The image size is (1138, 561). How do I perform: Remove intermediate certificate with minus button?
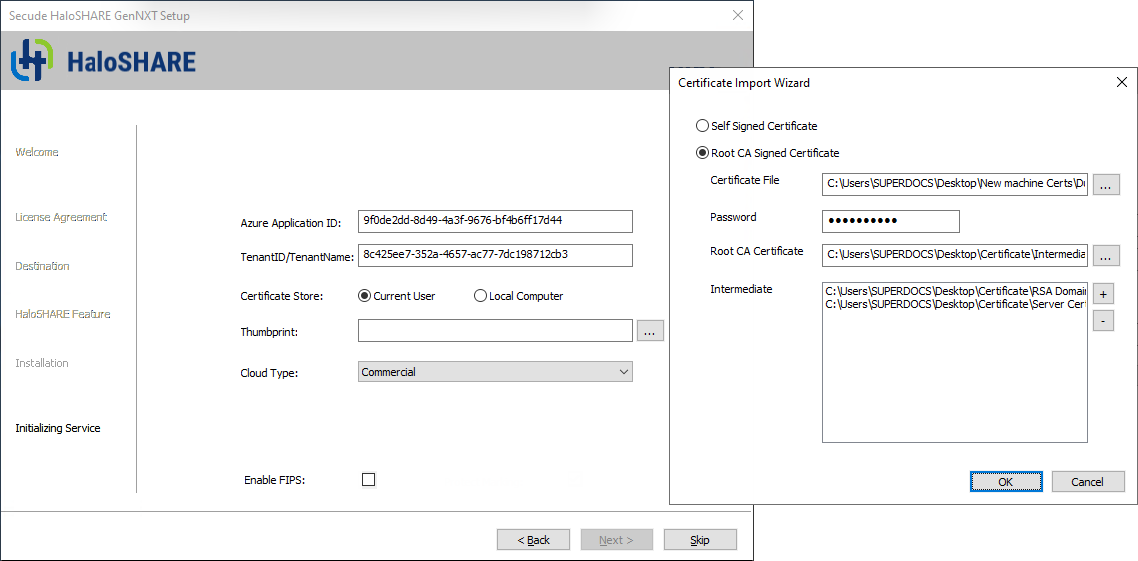[x=1103, y=320]
